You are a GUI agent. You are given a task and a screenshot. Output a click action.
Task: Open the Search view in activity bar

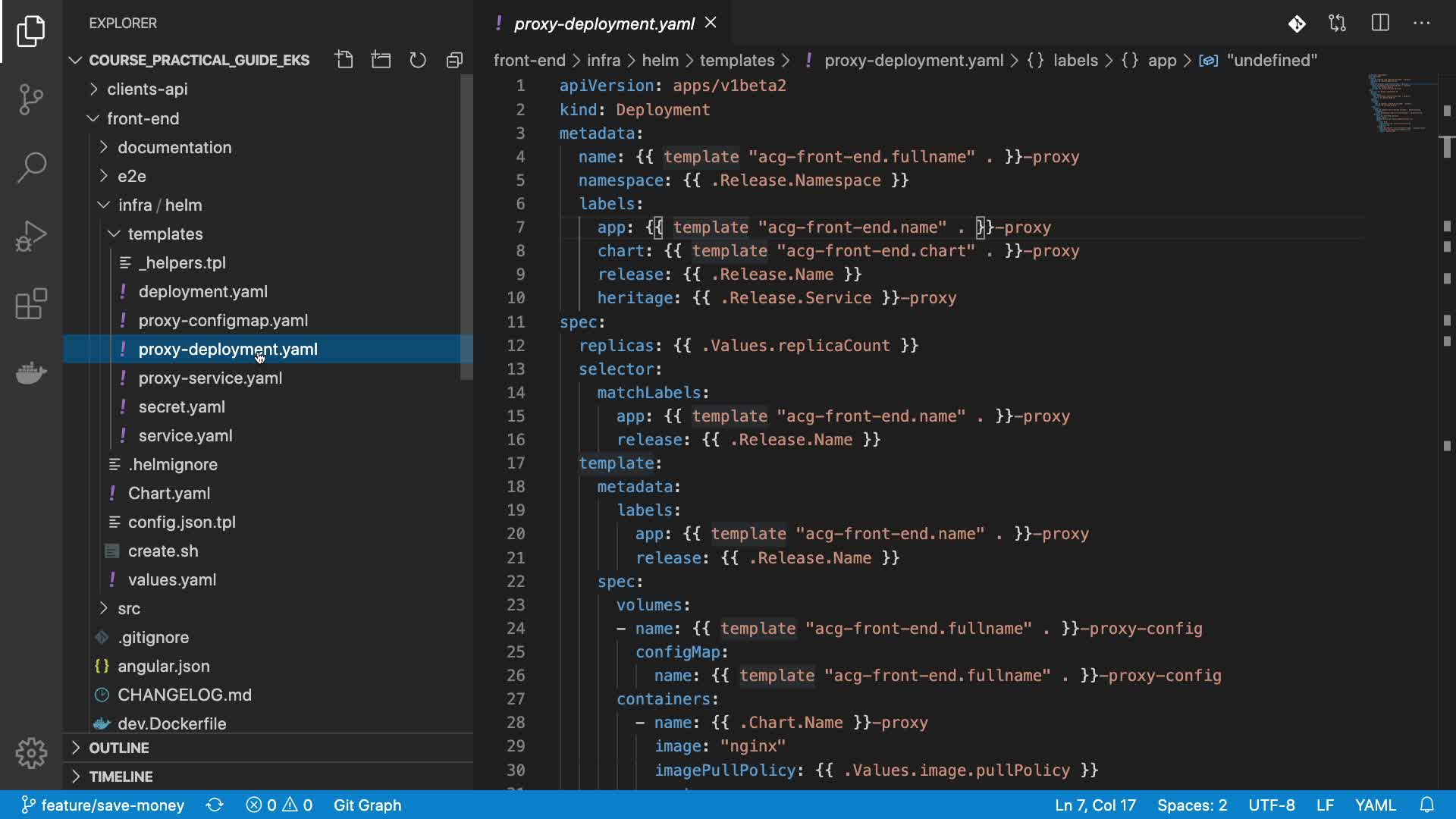31,168
